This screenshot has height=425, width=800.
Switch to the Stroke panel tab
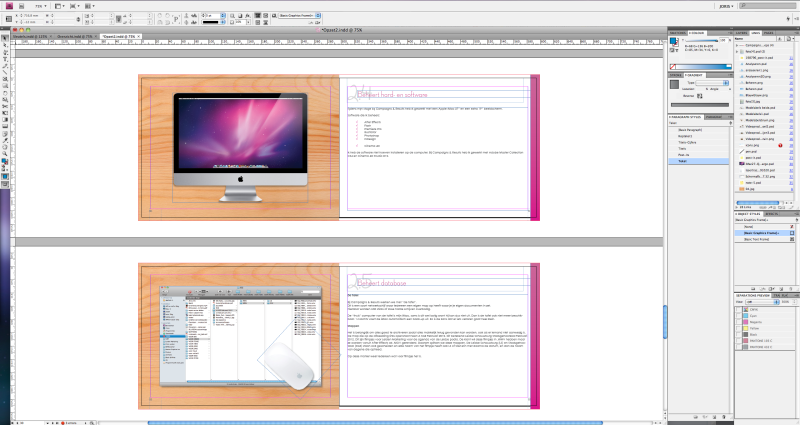[676, 75]
